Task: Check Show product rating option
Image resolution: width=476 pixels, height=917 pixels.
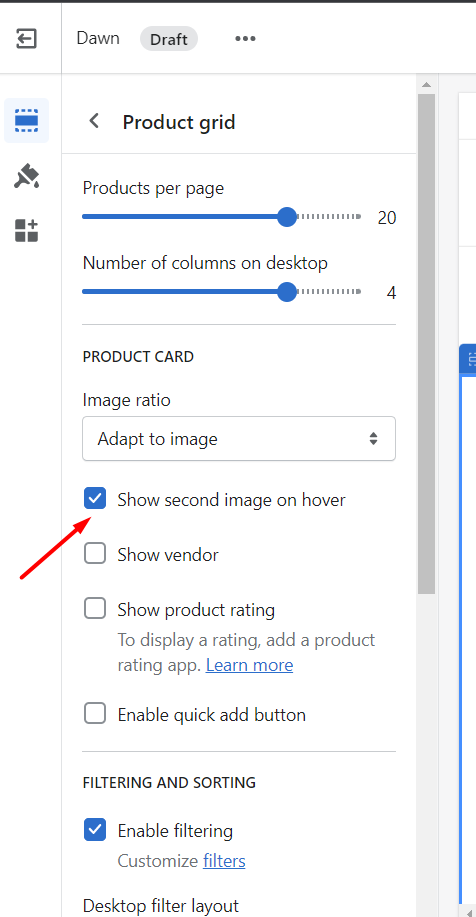Action: (95, 608)
